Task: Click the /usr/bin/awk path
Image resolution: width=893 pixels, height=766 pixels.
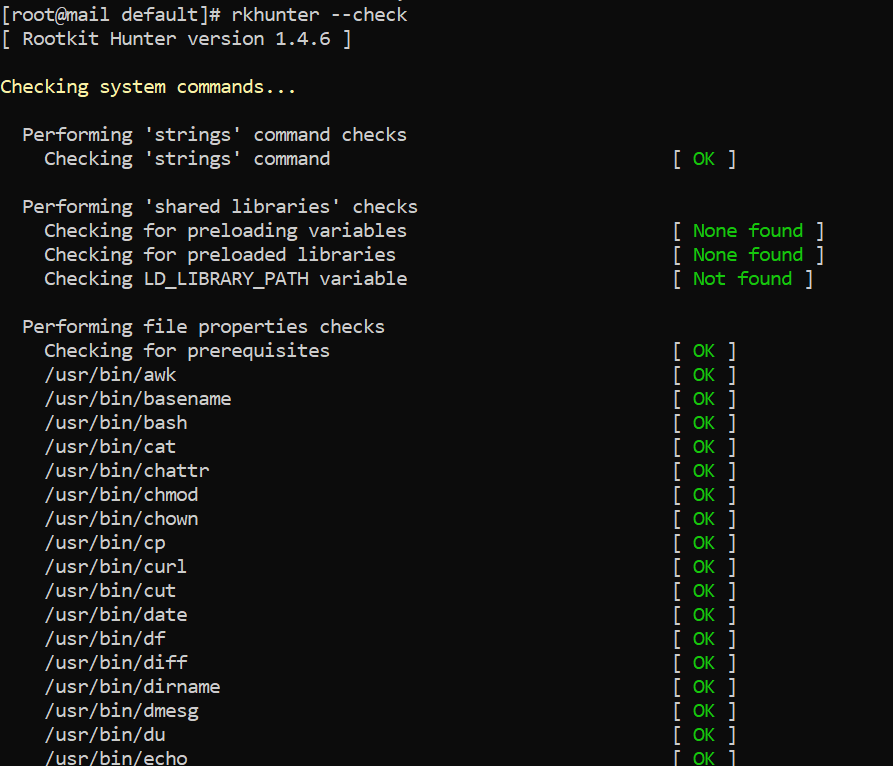Action: click(x=110, y=375)
